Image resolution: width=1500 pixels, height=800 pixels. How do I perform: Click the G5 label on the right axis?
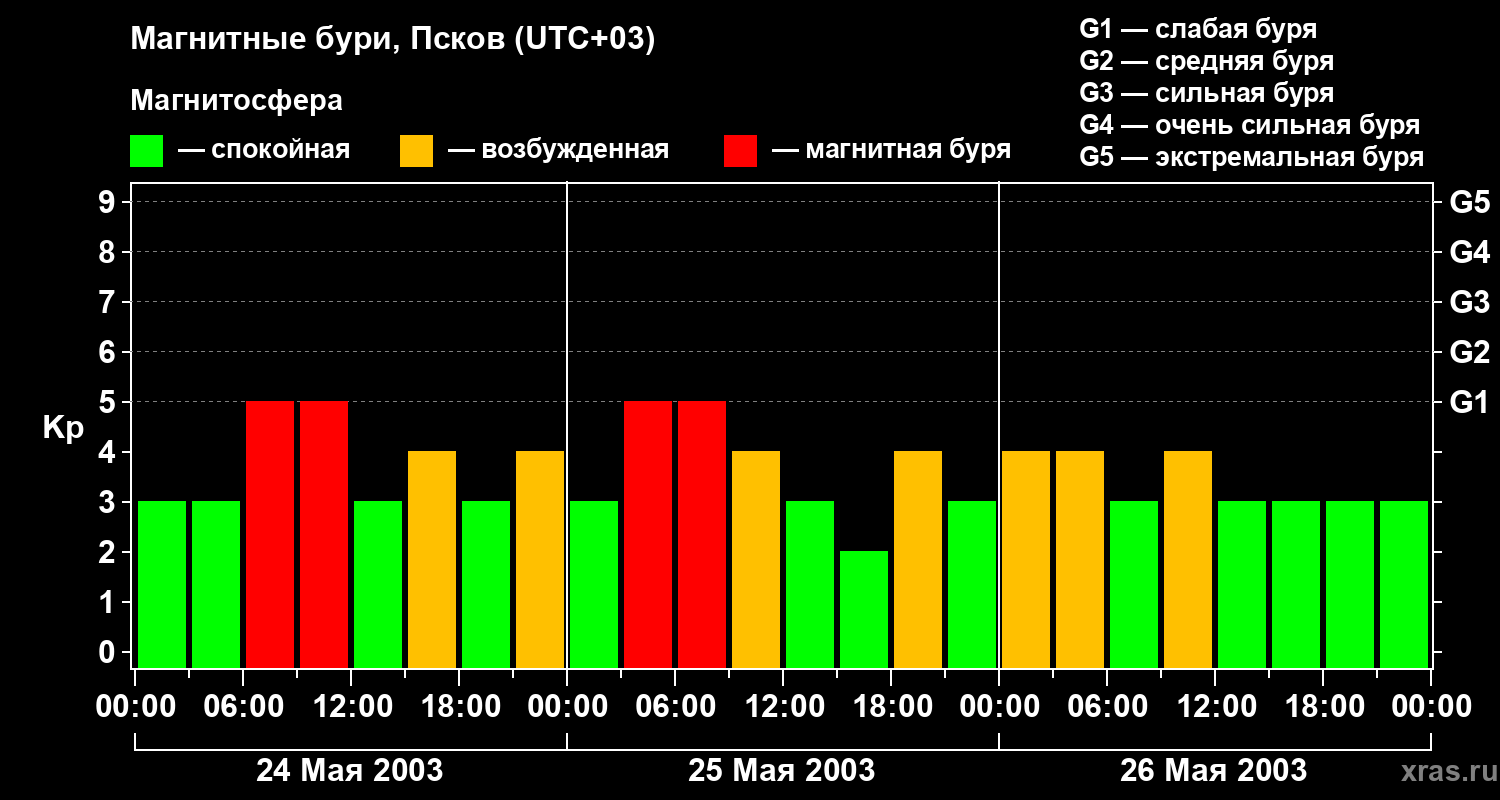pyautogui.click(x=1469, y=203)
